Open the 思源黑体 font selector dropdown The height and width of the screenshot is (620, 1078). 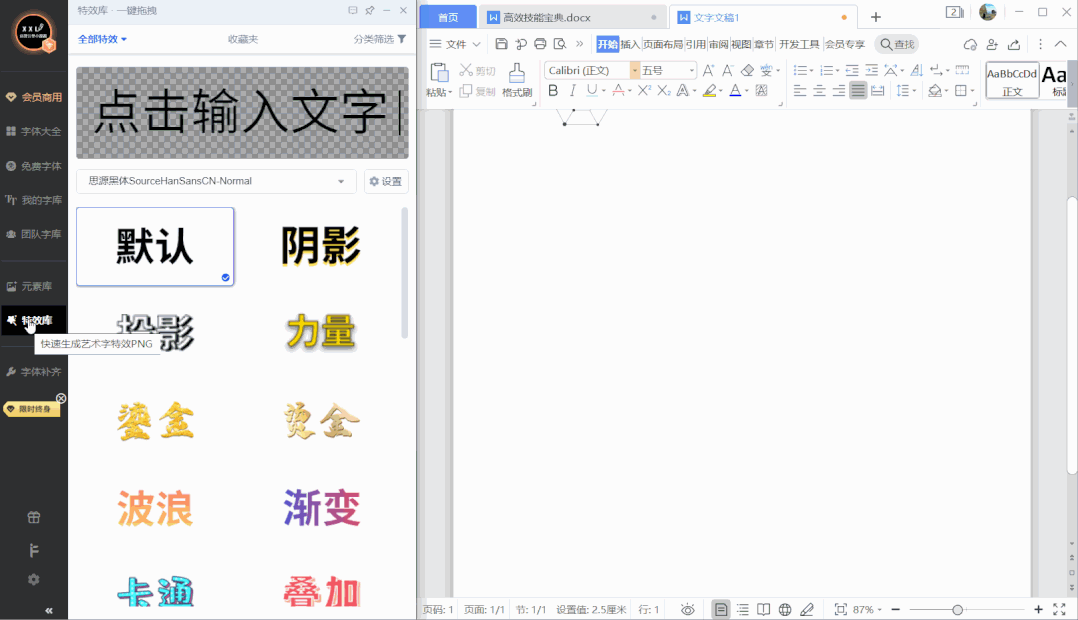[216, 181]
